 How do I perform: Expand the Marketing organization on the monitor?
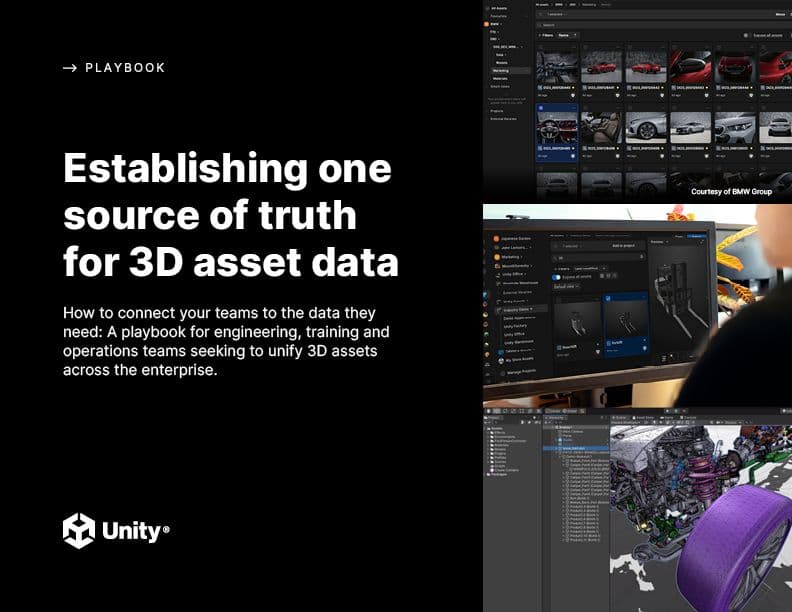(511, 257)
